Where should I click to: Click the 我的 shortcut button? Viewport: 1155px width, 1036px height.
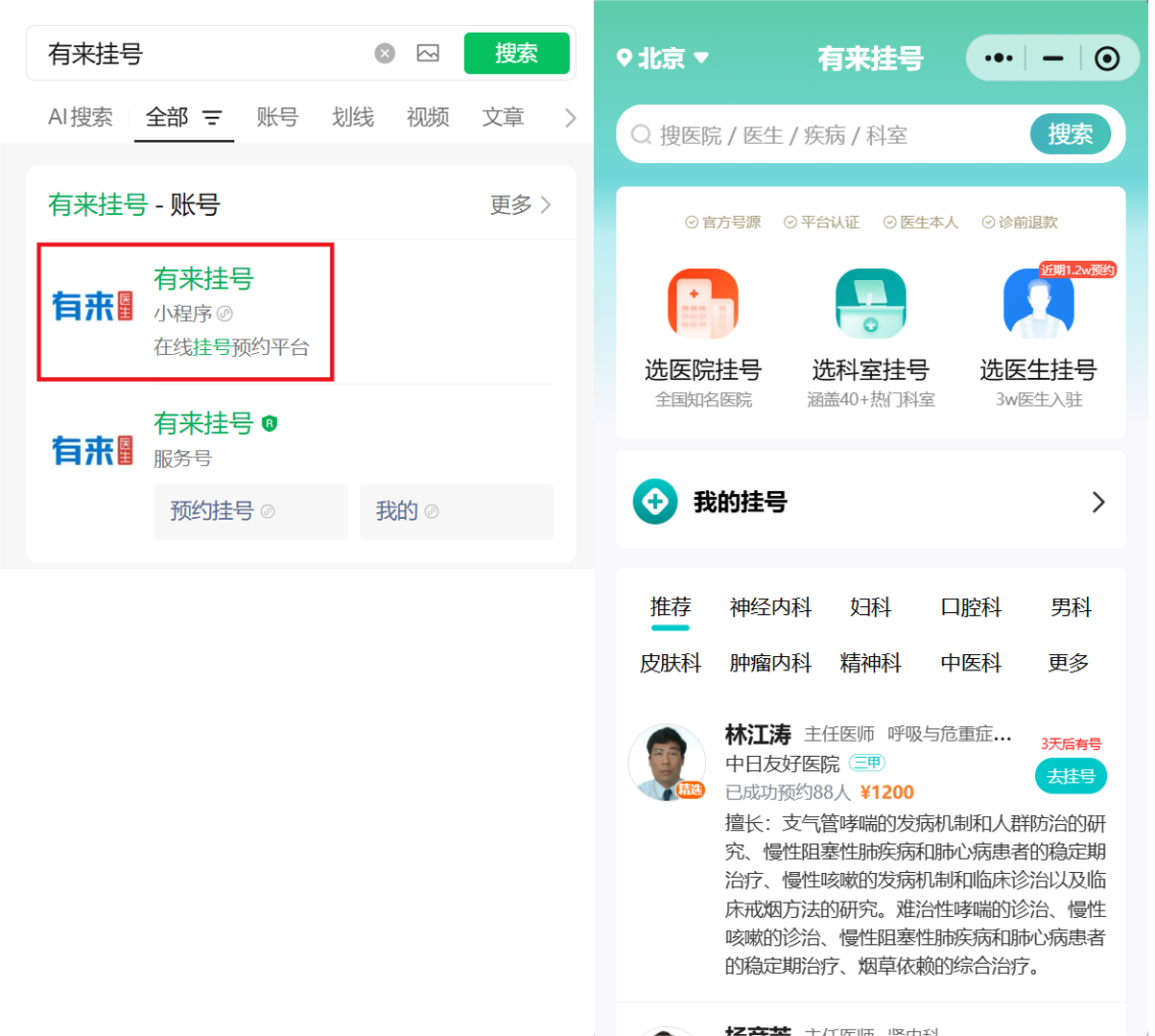457,511
